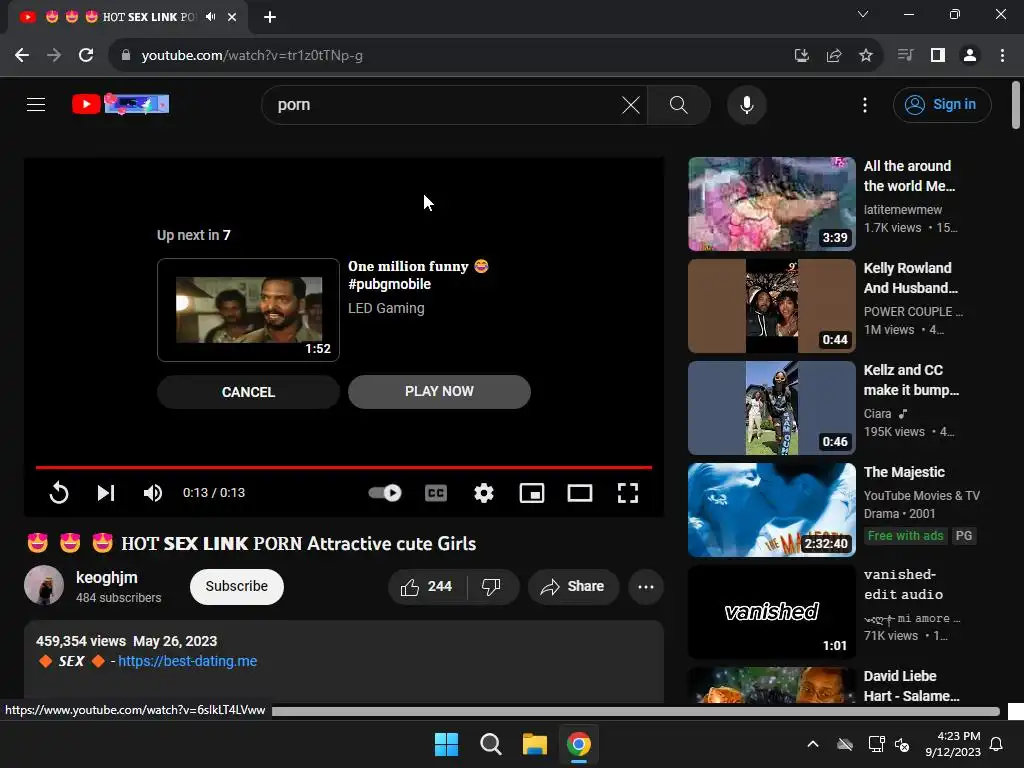Close the HOT SEX LINK tab
Viewport: 1024px width, 768px height.
tap(232, 17)
